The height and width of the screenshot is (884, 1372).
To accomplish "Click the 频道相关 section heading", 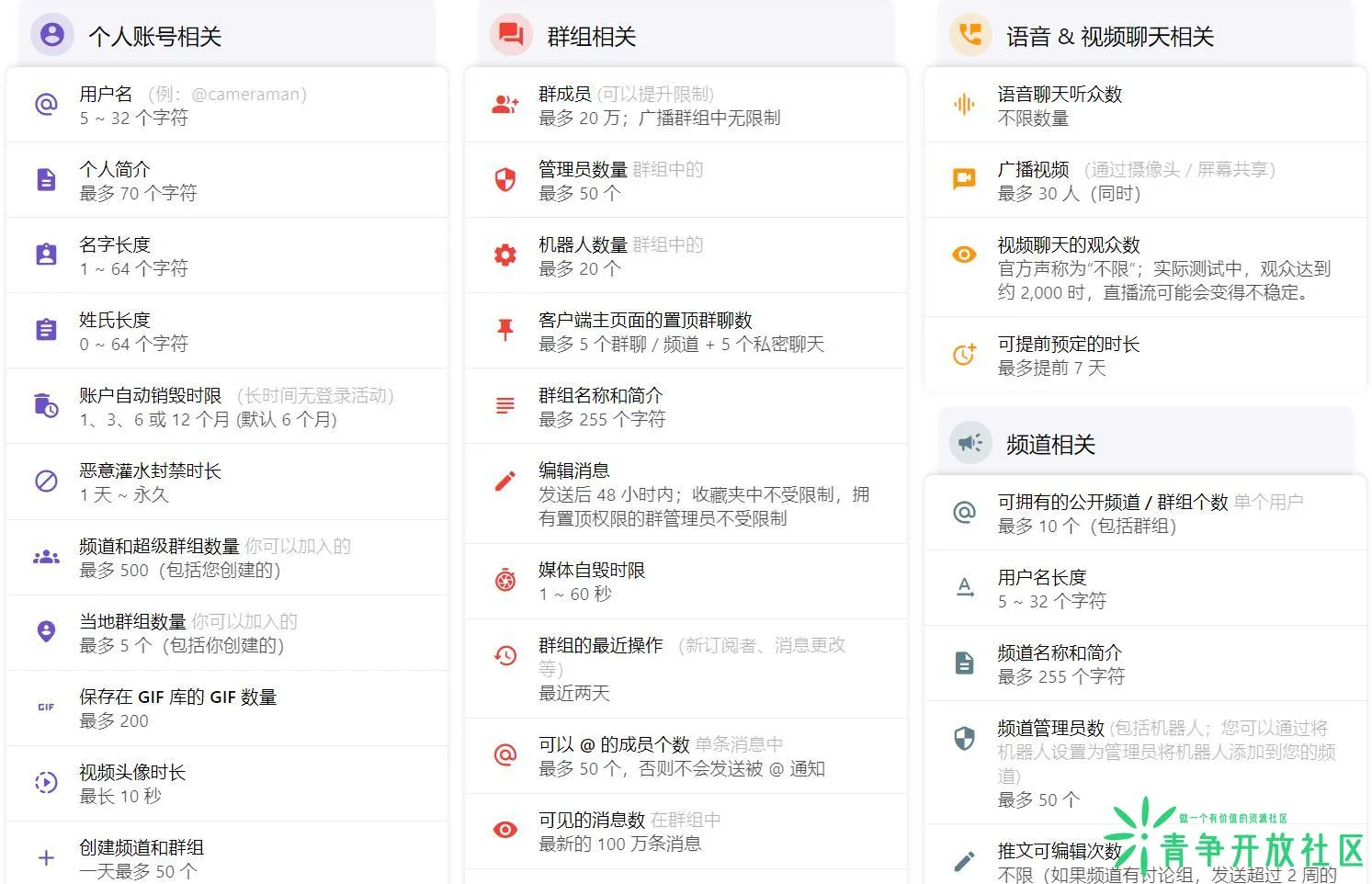I will pos(1050,444).
